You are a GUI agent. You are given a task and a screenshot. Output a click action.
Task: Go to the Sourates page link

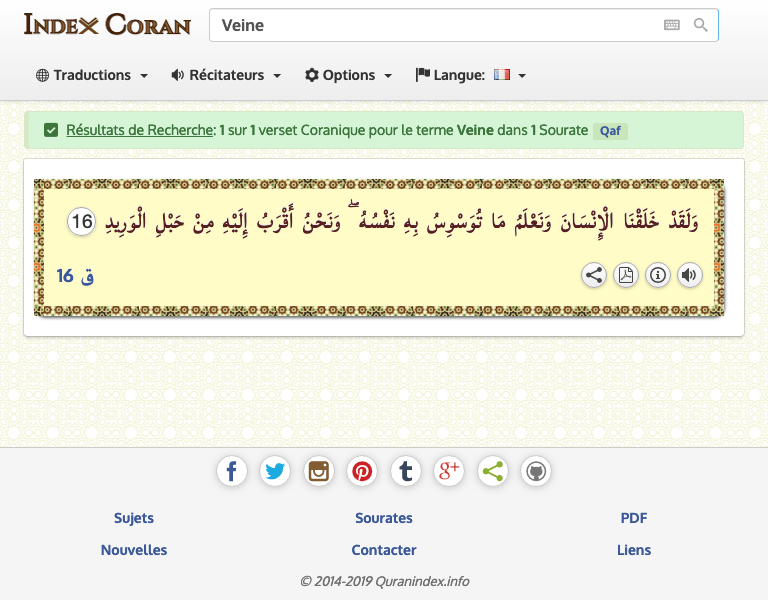pyautogui.click(x=384, y=518)
